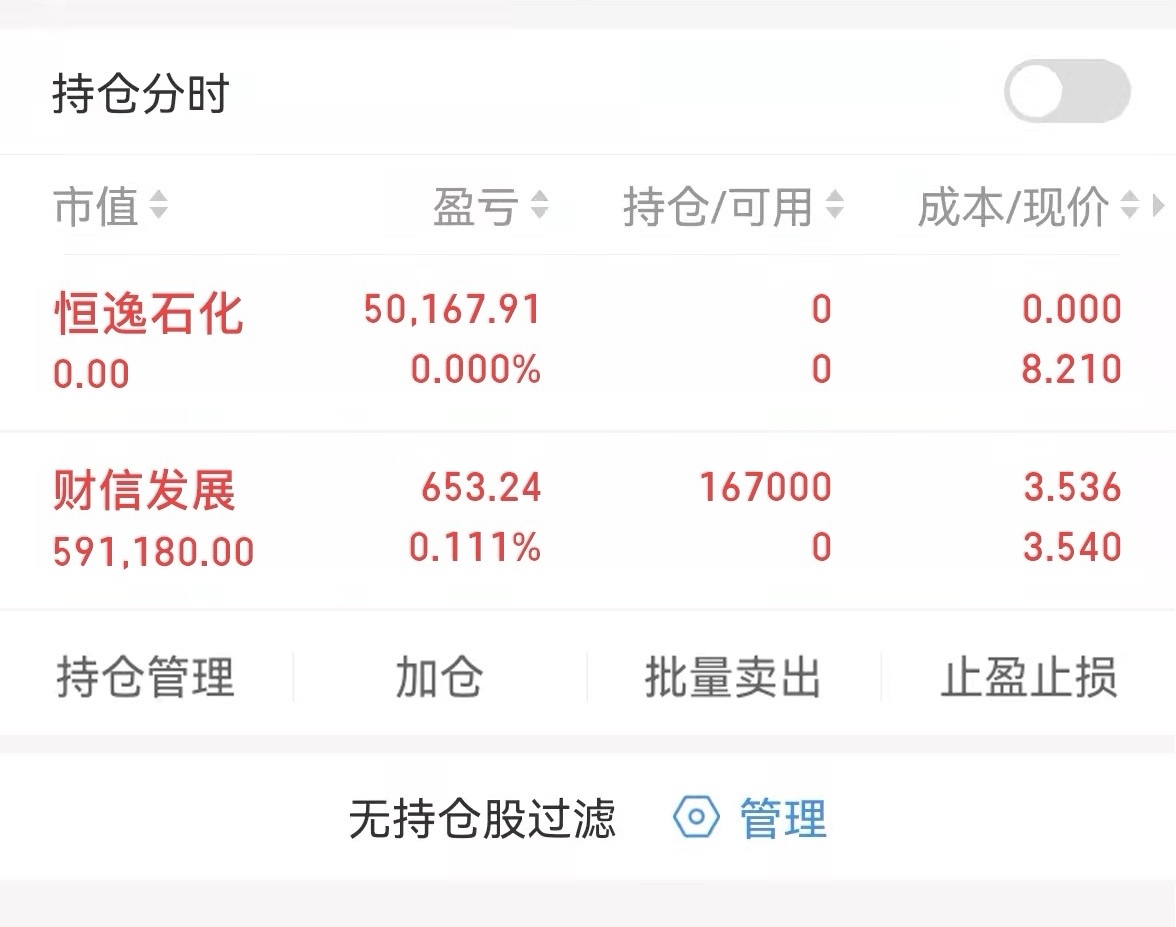
Task: Sort by 市值 column arrows
Action: (158, 205)
